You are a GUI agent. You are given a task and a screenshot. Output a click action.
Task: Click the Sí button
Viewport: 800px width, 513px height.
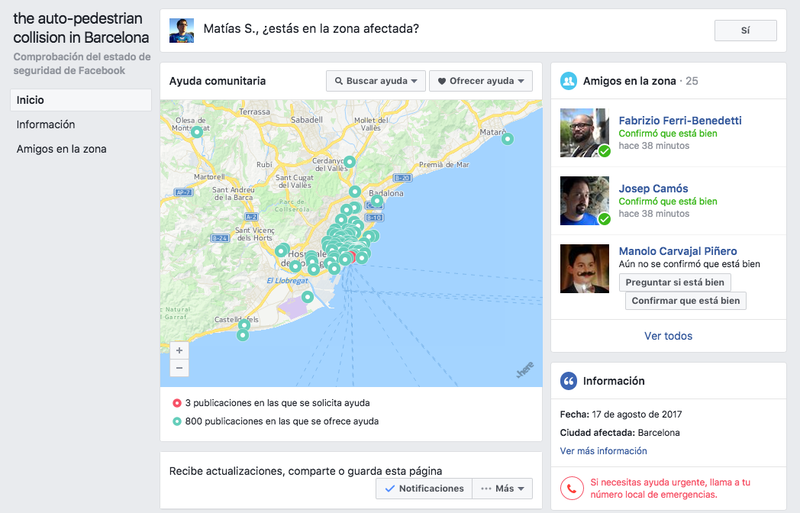[745, 31]
